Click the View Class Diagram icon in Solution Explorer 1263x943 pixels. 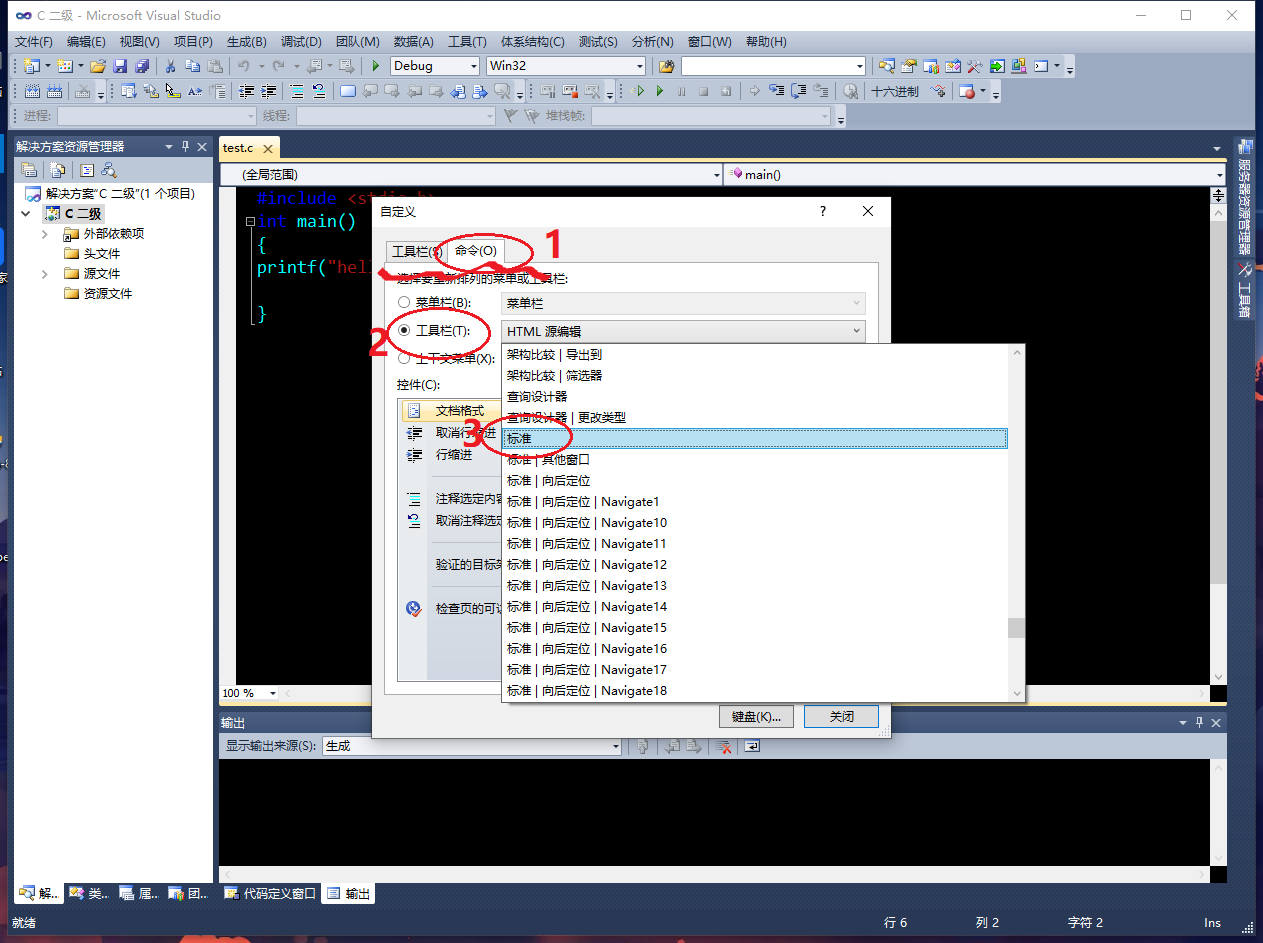click(x=109, y=170)
